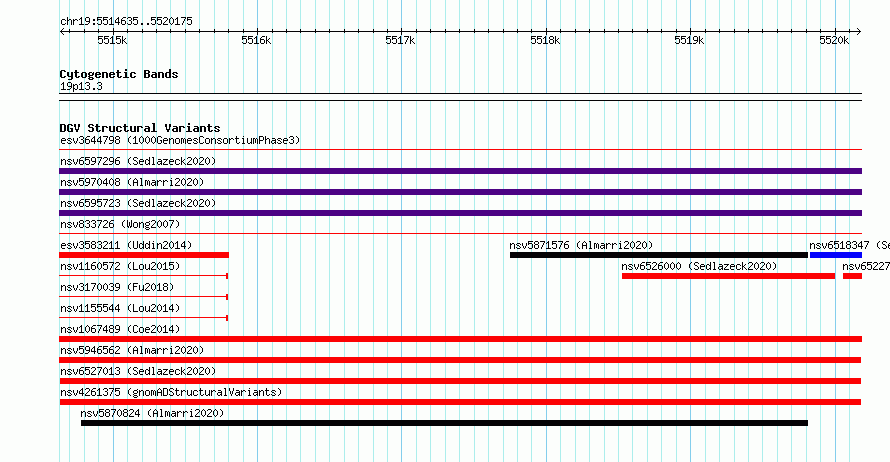The height and width of the screenshot is (462, 890).
Task: Open the nsv3170039 (Fu2018) label
Action: (x=117, y=287)
